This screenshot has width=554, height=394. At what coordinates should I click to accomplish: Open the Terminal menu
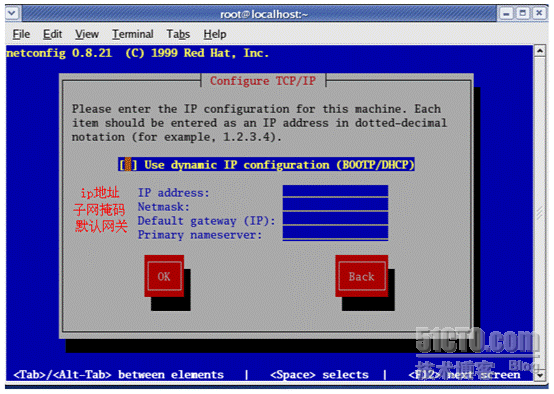[132, 34]
